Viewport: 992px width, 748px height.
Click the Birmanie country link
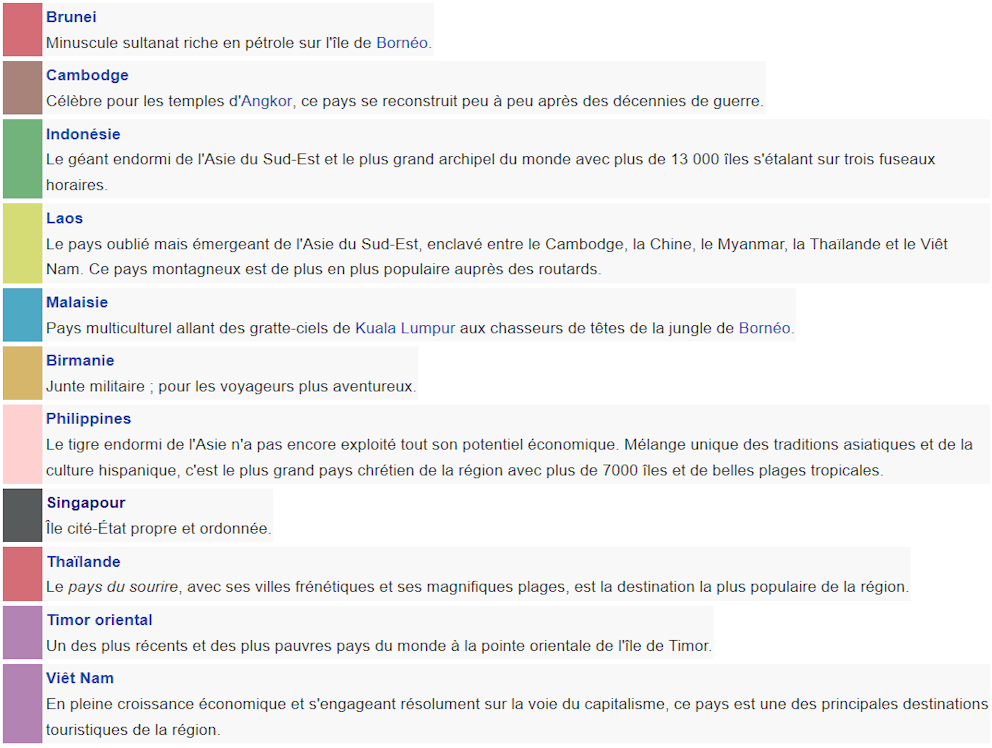pyautogui.click(x=80, y=361)
